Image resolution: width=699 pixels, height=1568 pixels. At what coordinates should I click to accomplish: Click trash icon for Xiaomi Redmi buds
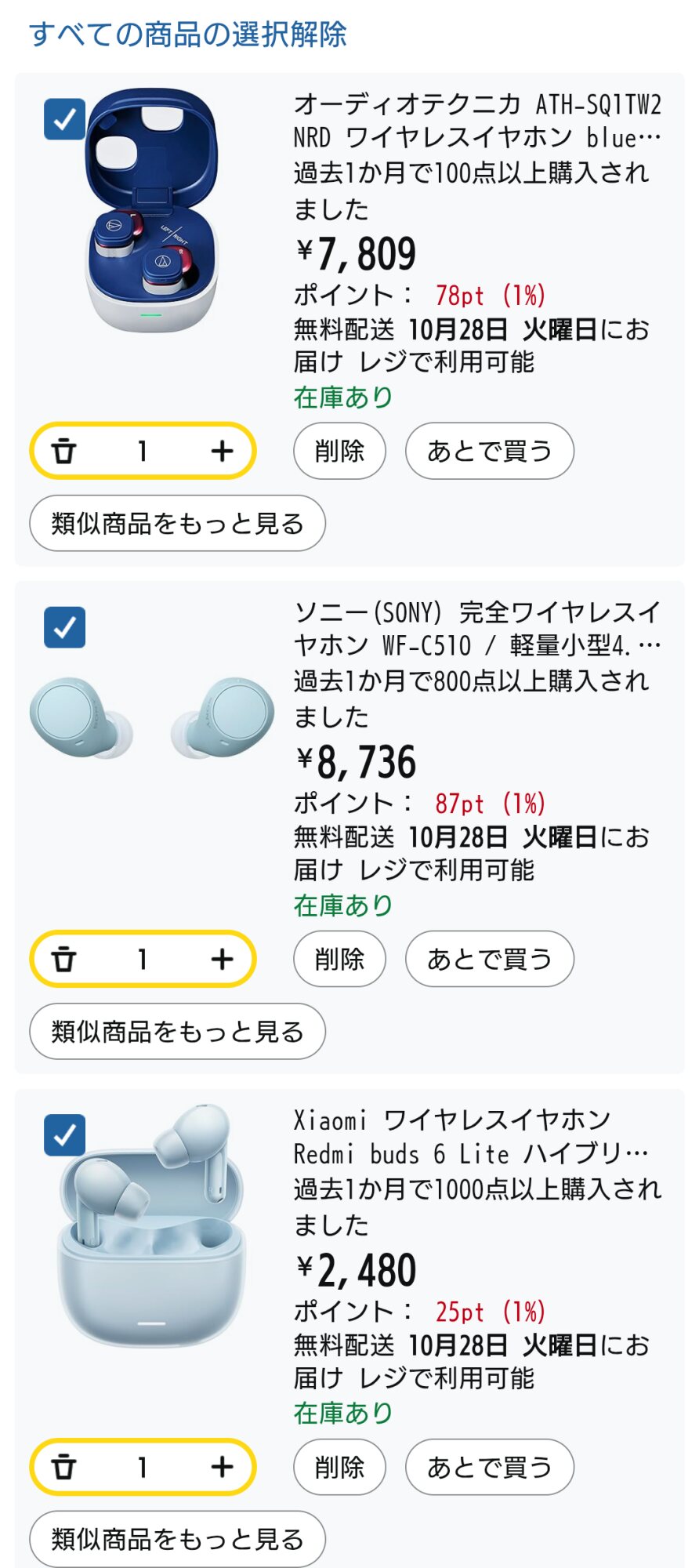[x=64, y=1468]
